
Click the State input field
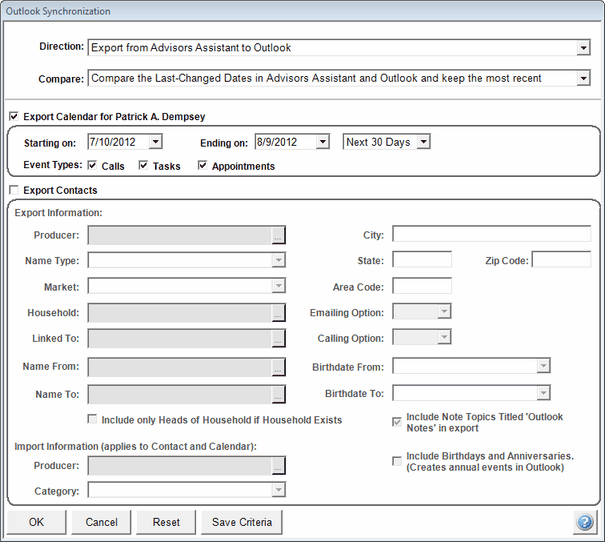(x=422, y=260)
